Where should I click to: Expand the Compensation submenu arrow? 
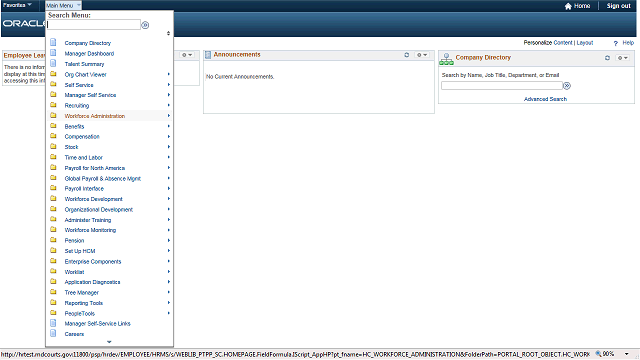[169, 137]
